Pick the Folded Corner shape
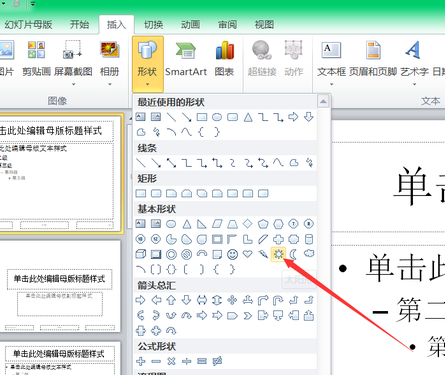 point(217,254)
